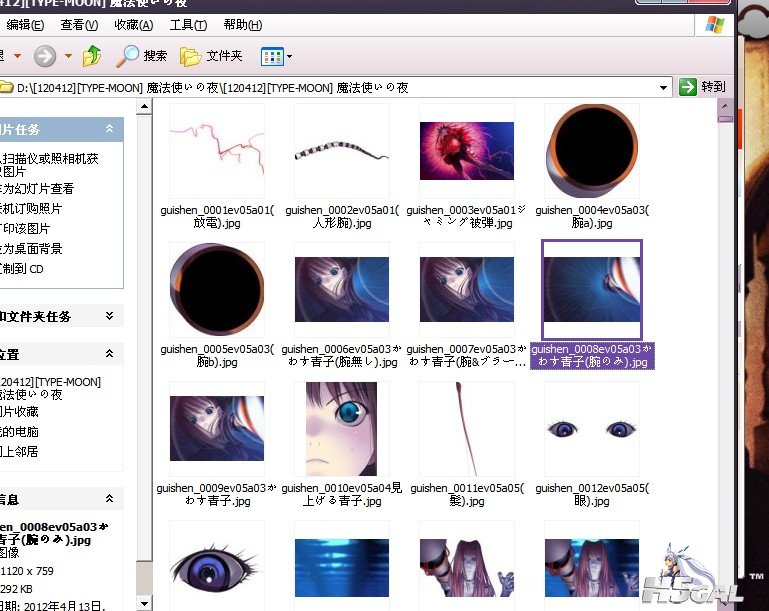The height and width of the screenshot is (611, 769).
Task: Click the copy to CD link
Action: [x=22, y=269]
